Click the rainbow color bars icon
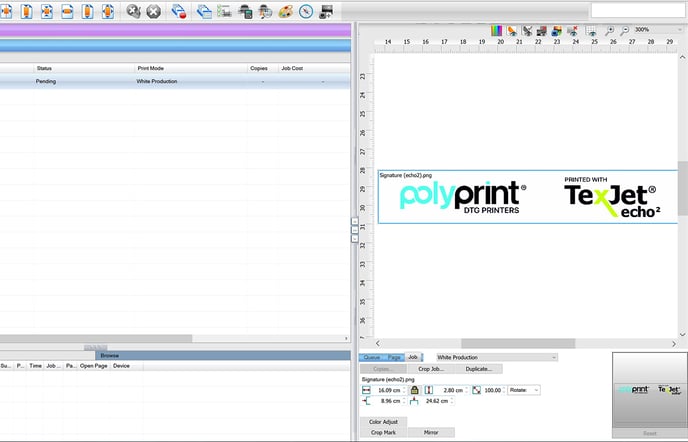 [x=496, y=30]
